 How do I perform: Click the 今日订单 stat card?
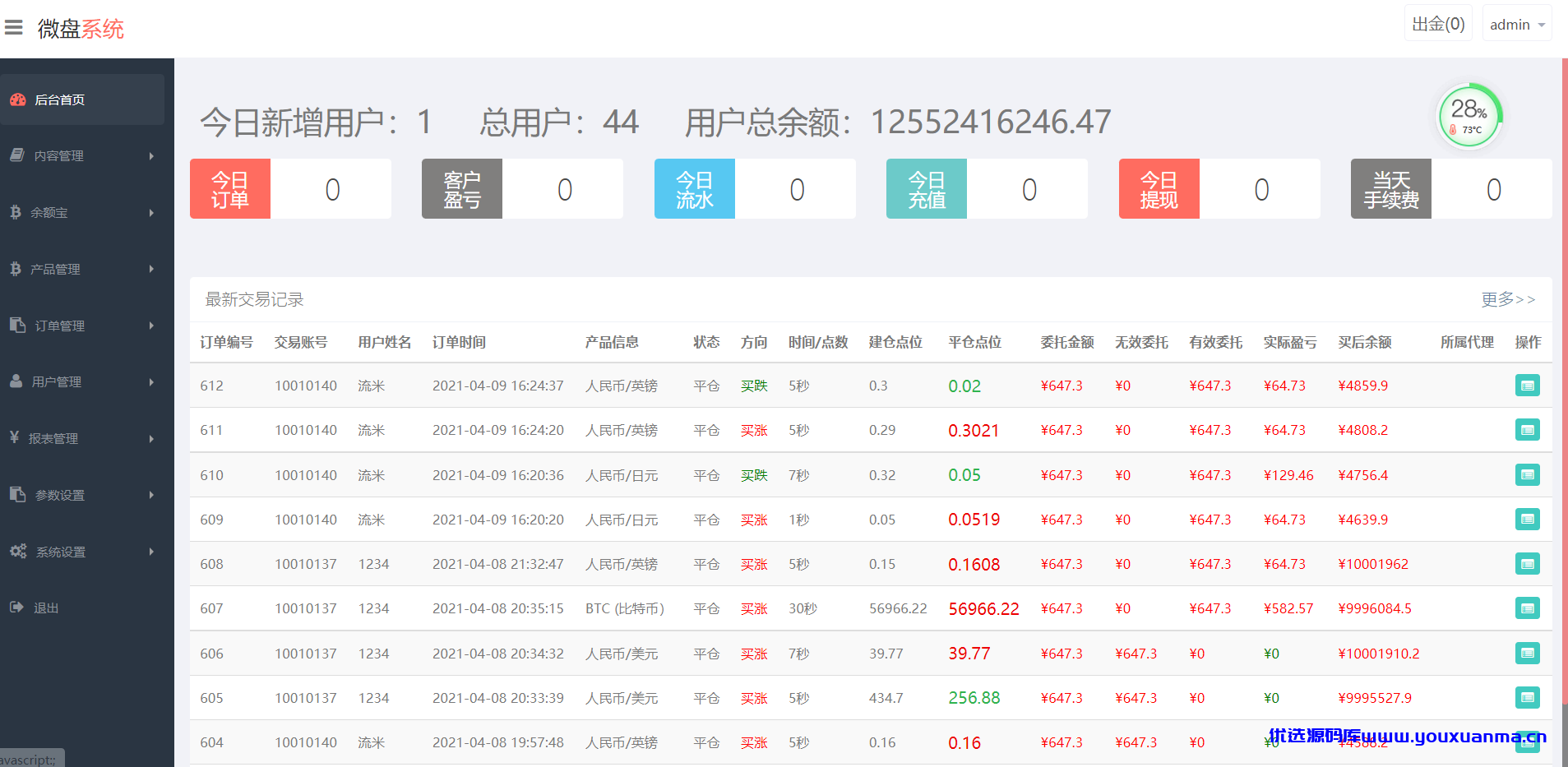pyautogui.click(x=290, y=189)
